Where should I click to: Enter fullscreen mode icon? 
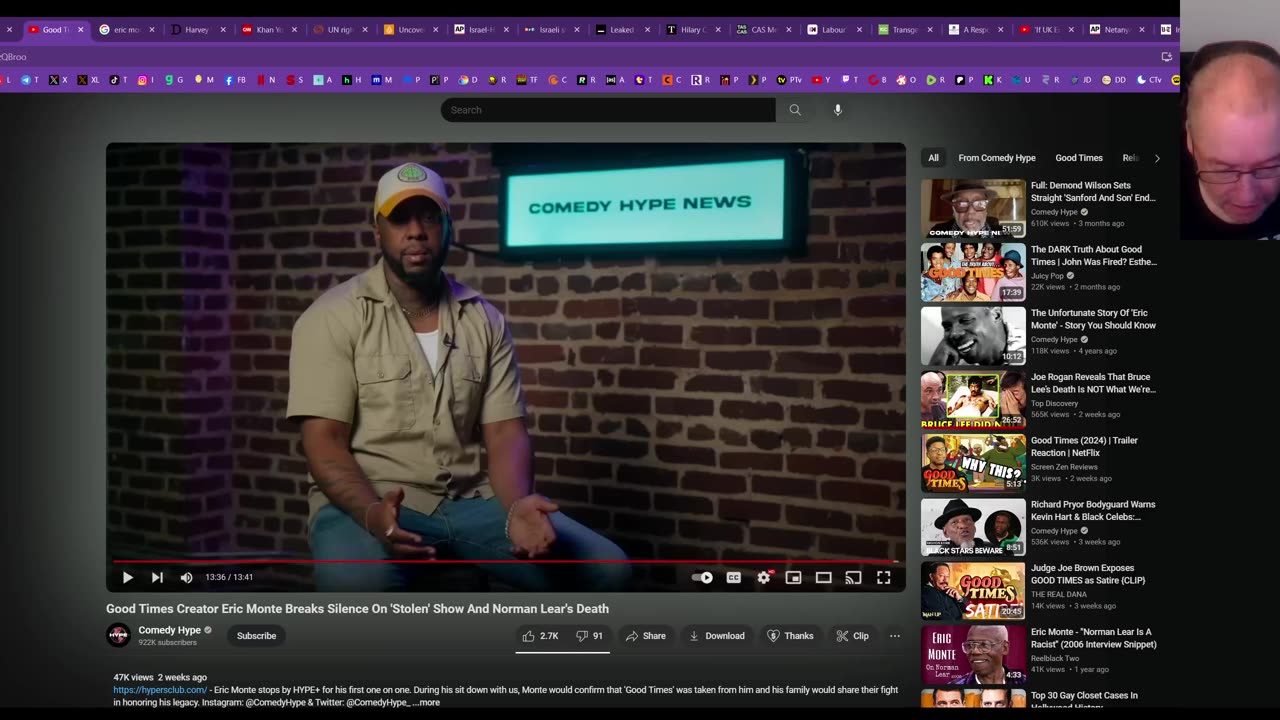pos(884,577)
